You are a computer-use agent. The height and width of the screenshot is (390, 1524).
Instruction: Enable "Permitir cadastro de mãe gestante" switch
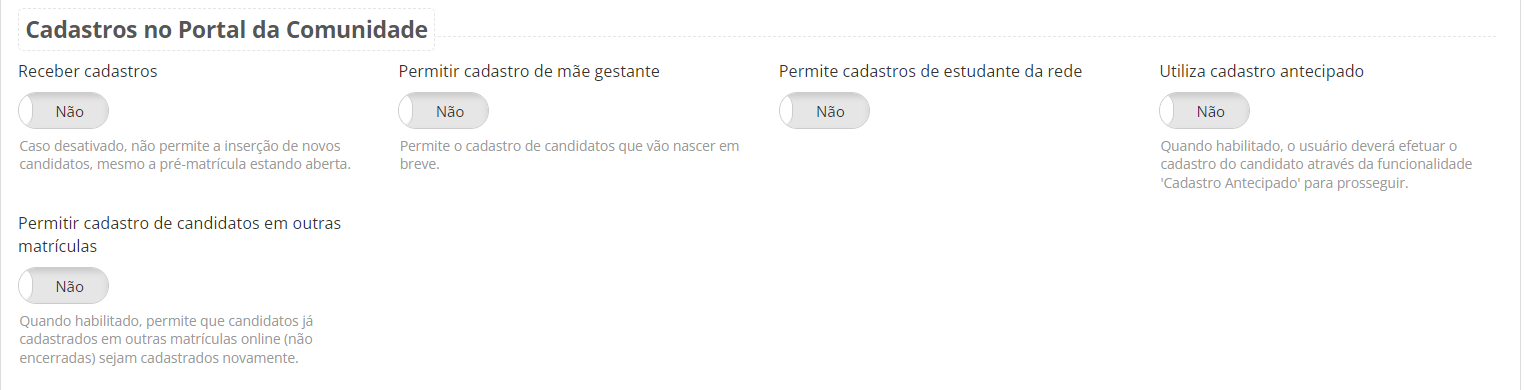click(x=444, y=111)
